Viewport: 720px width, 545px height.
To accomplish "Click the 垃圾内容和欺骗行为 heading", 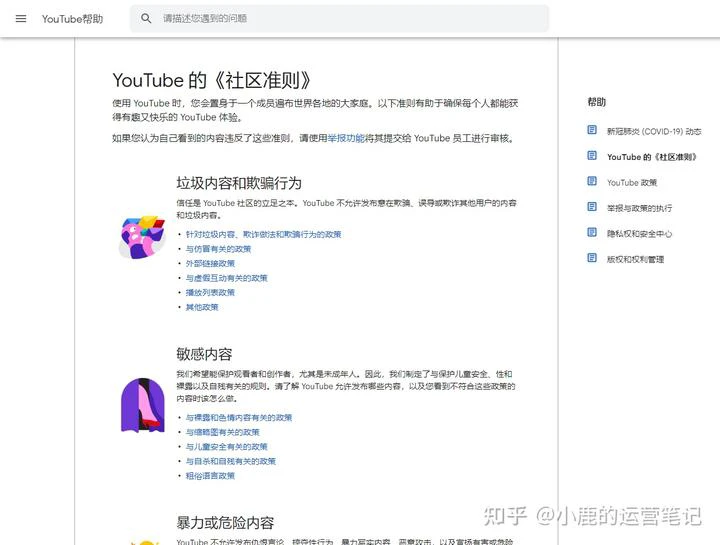I will (x=239, y=183).
